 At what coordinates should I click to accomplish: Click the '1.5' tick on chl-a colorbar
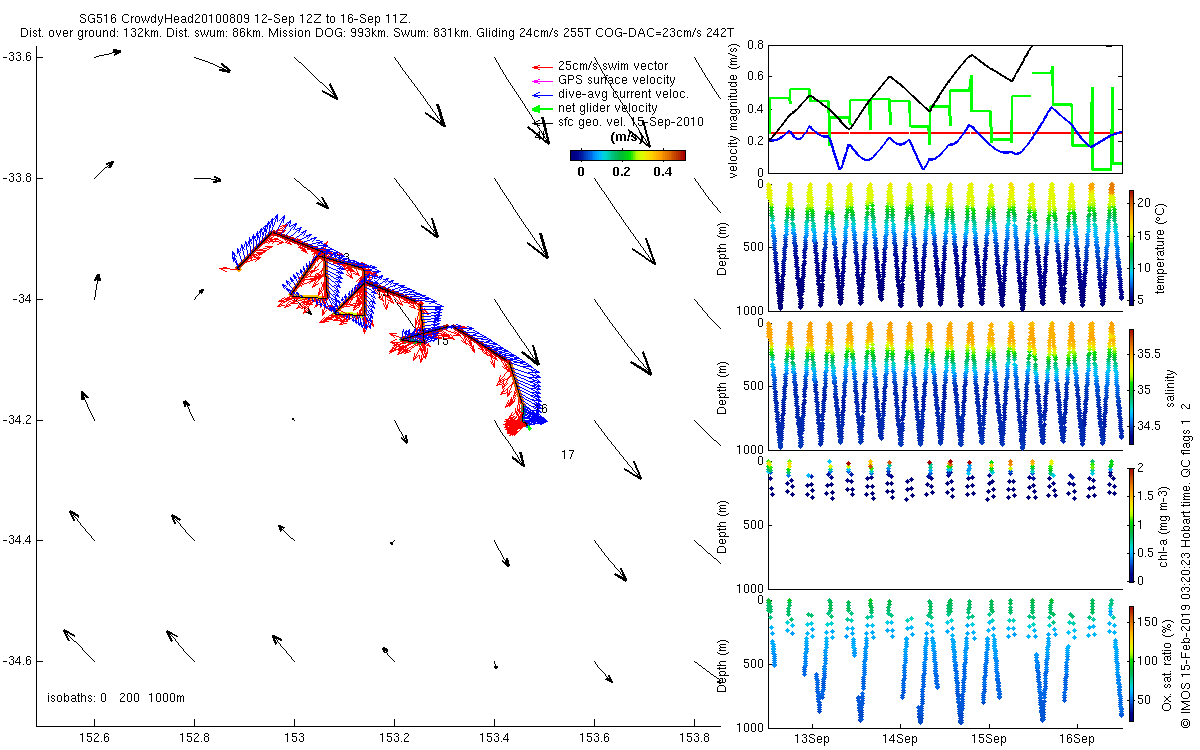pos(1146,496)
